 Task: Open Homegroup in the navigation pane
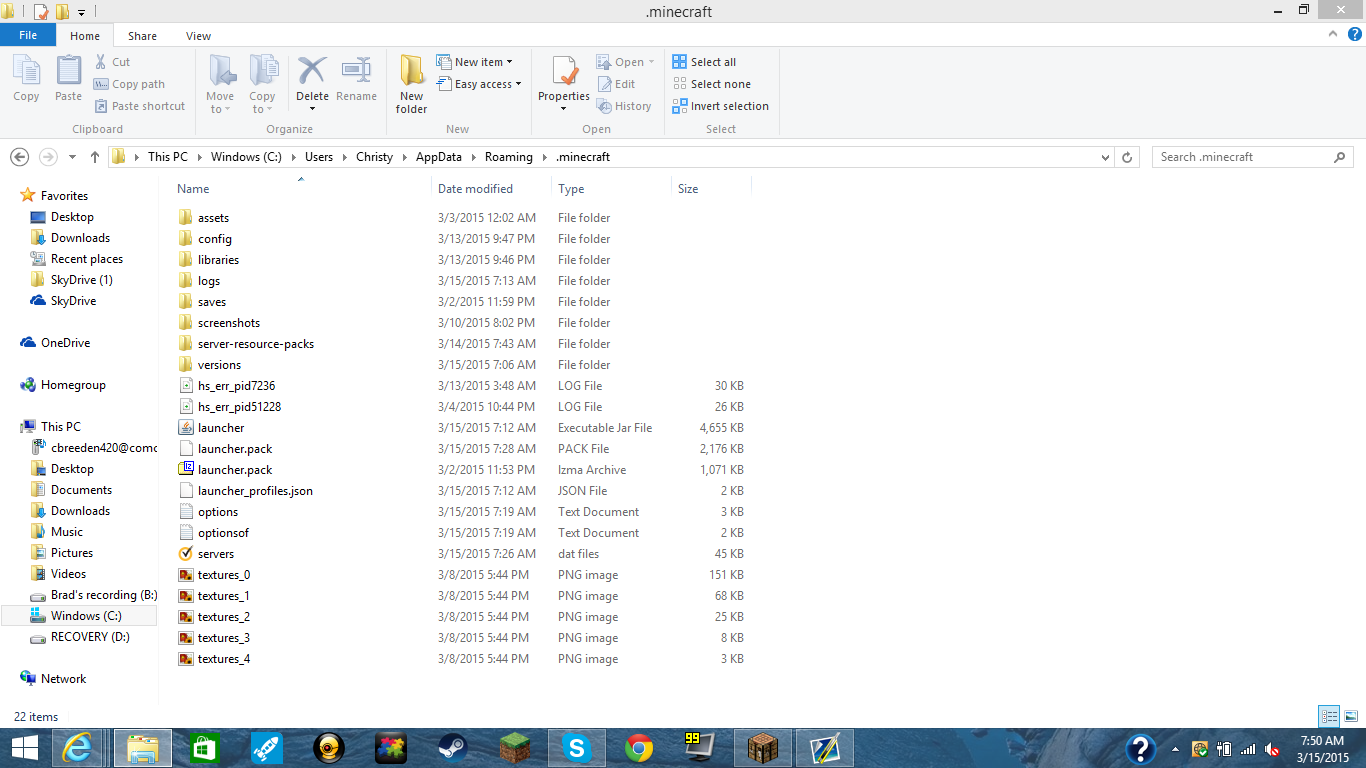tap(73, 385)
